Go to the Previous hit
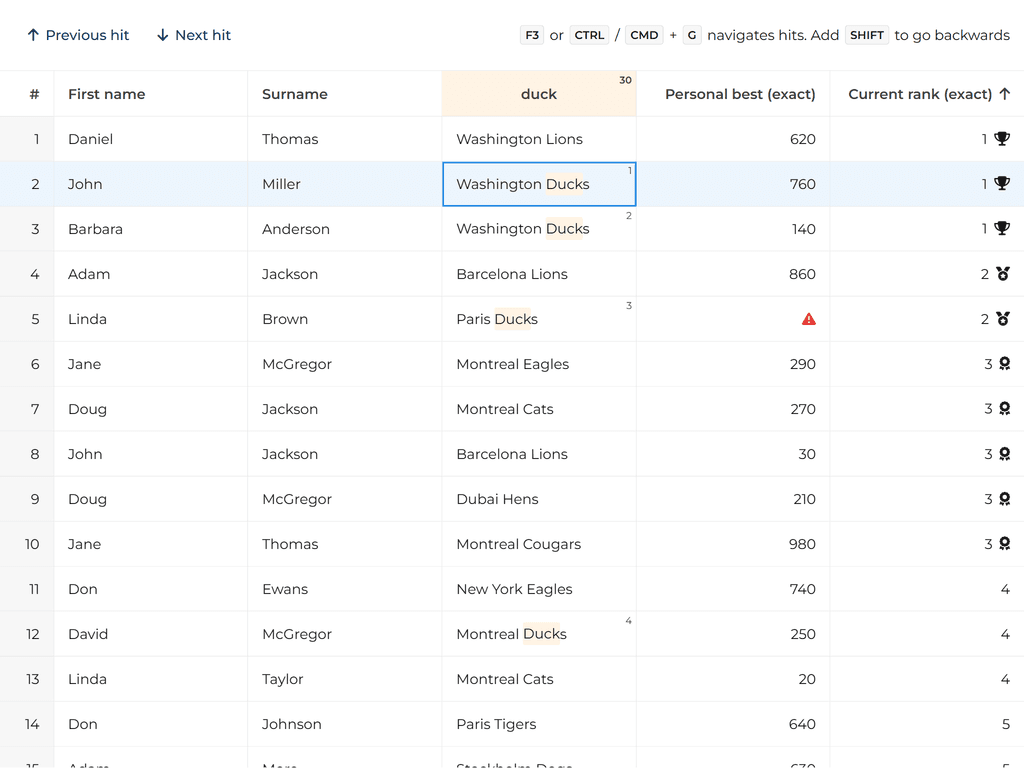The image size is (1024, 768). pyautogui.click(x=78, y=35)
